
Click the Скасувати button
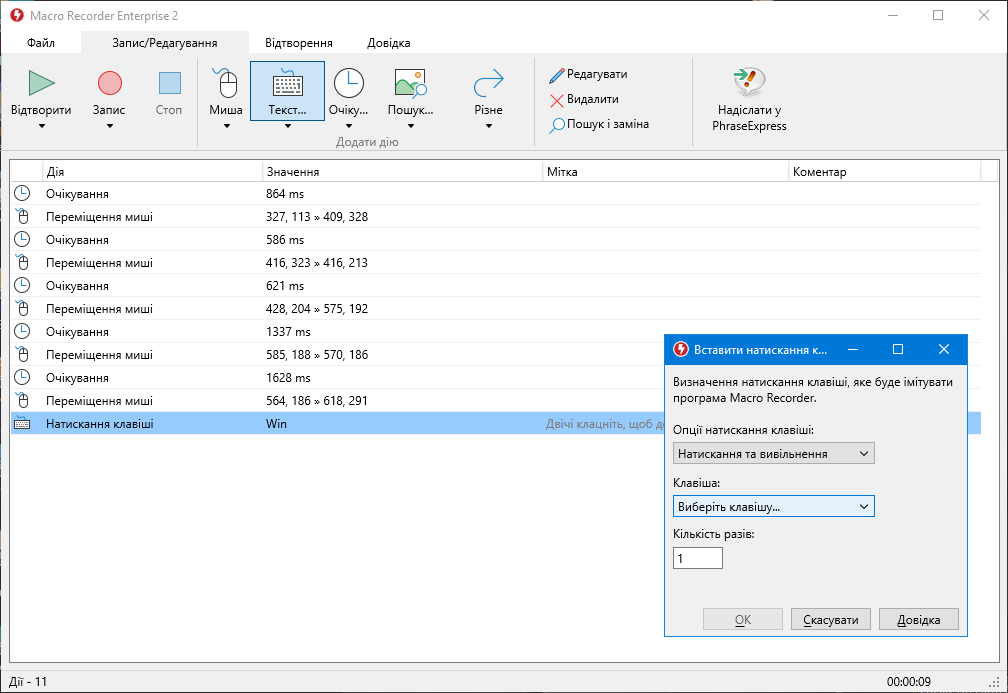831,620
